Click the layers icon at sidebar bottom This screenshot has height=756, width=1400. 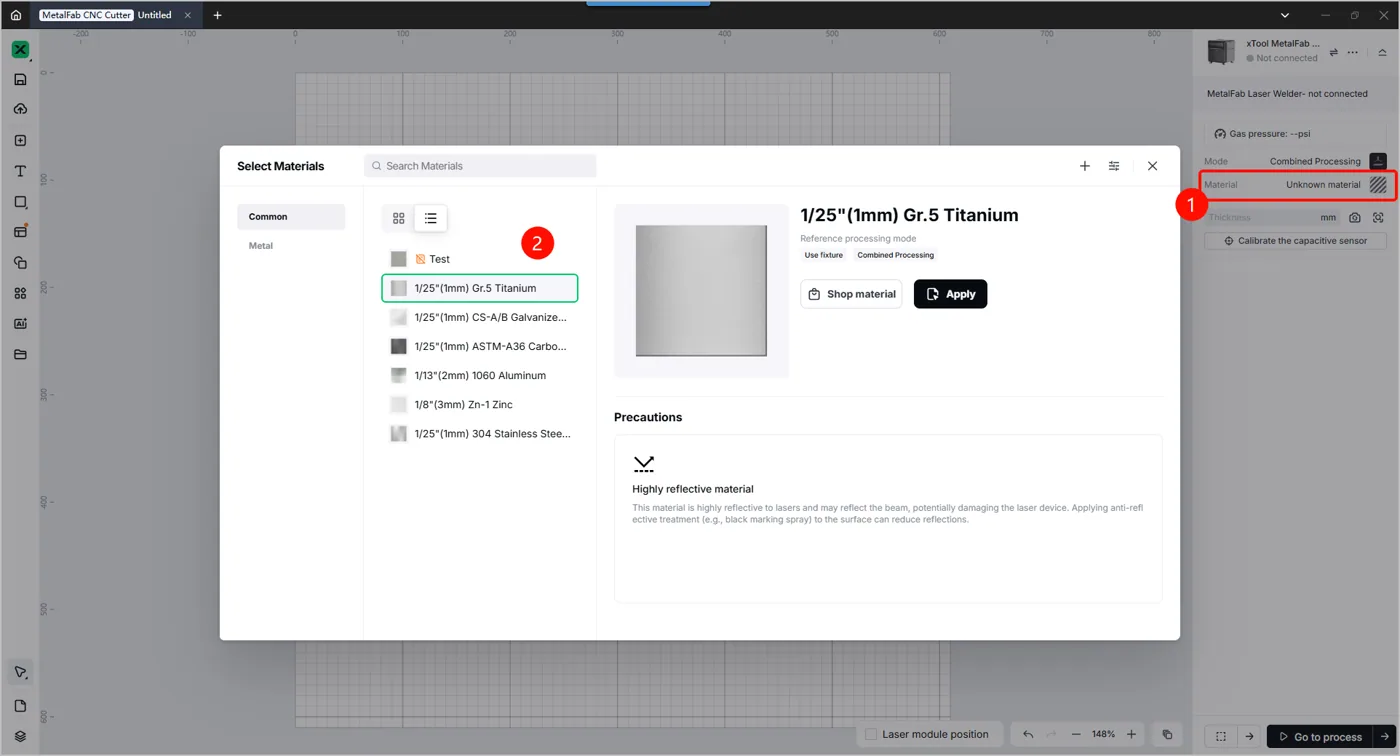coord(20,736)
